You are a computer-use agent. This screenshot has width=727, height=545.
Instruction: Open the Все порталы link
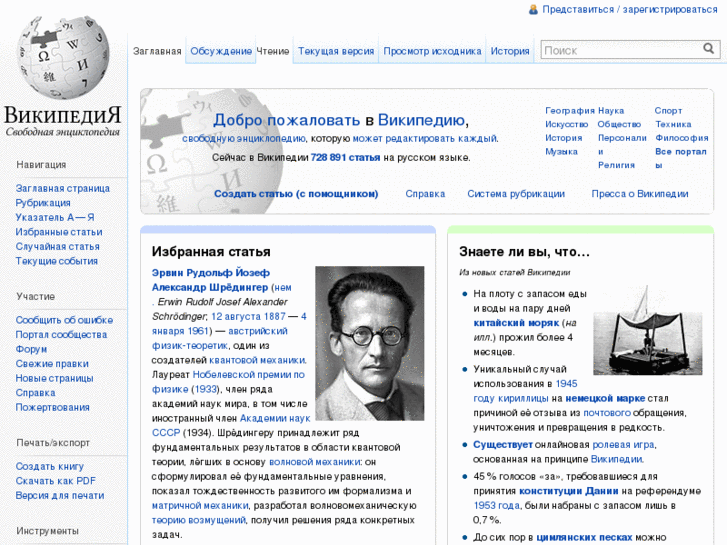[x=681, y=158]
